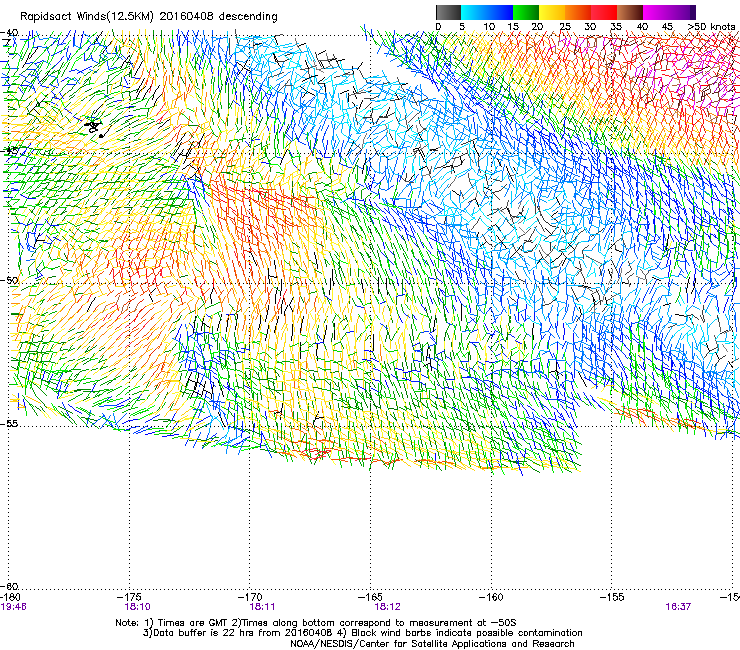Click the NOAA/NESDIS credit line
Screen dimensions: 740x650
432,644
